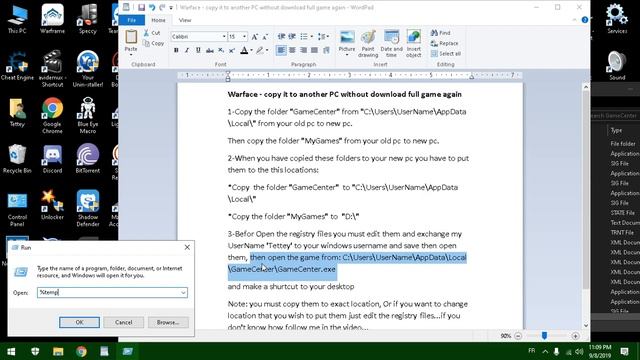Click the Undo arrow in quick access toolbar
The width and height of the screenshot is (640, 360).
(x=152, y=7)
